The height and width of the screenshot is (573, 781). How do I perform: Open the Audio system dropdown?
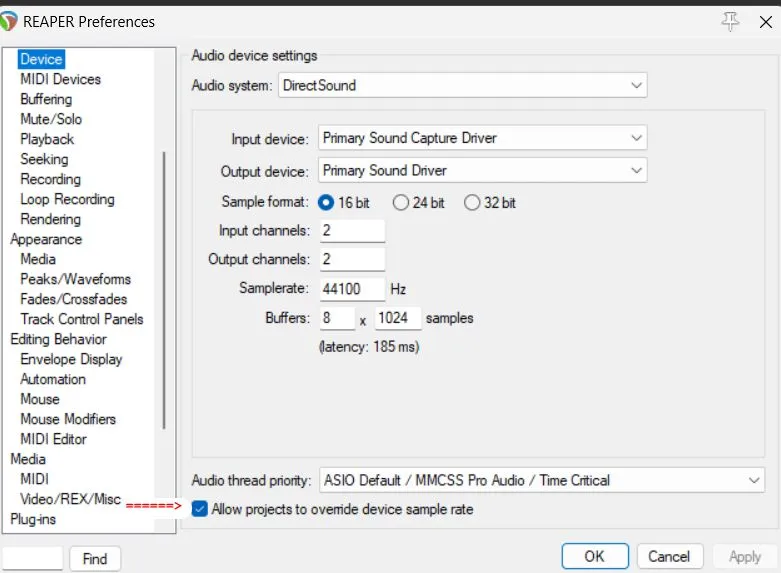(x=462, y=85)
